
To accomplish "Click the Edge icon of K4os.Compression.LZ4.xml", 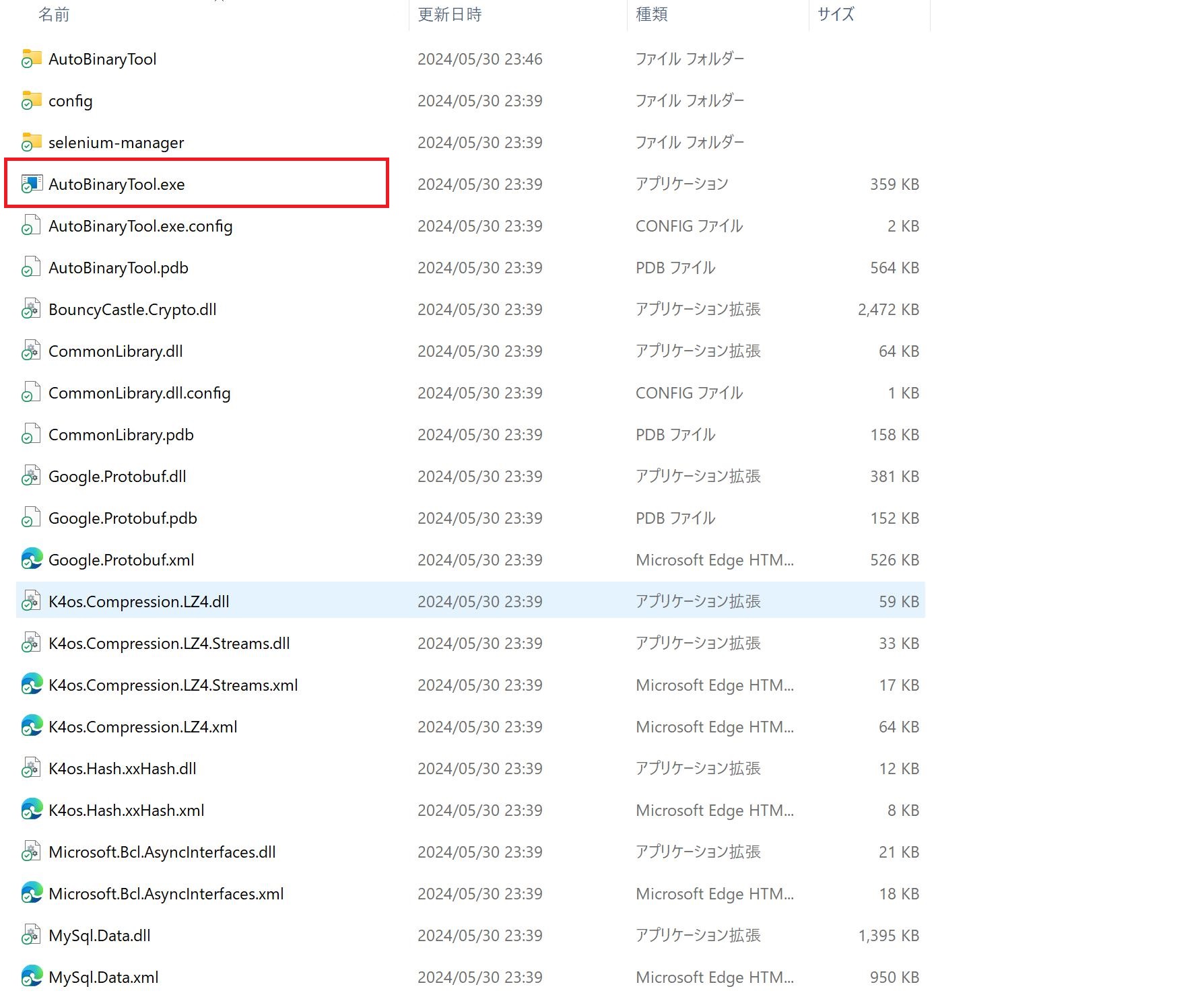I will click(32, 726).
